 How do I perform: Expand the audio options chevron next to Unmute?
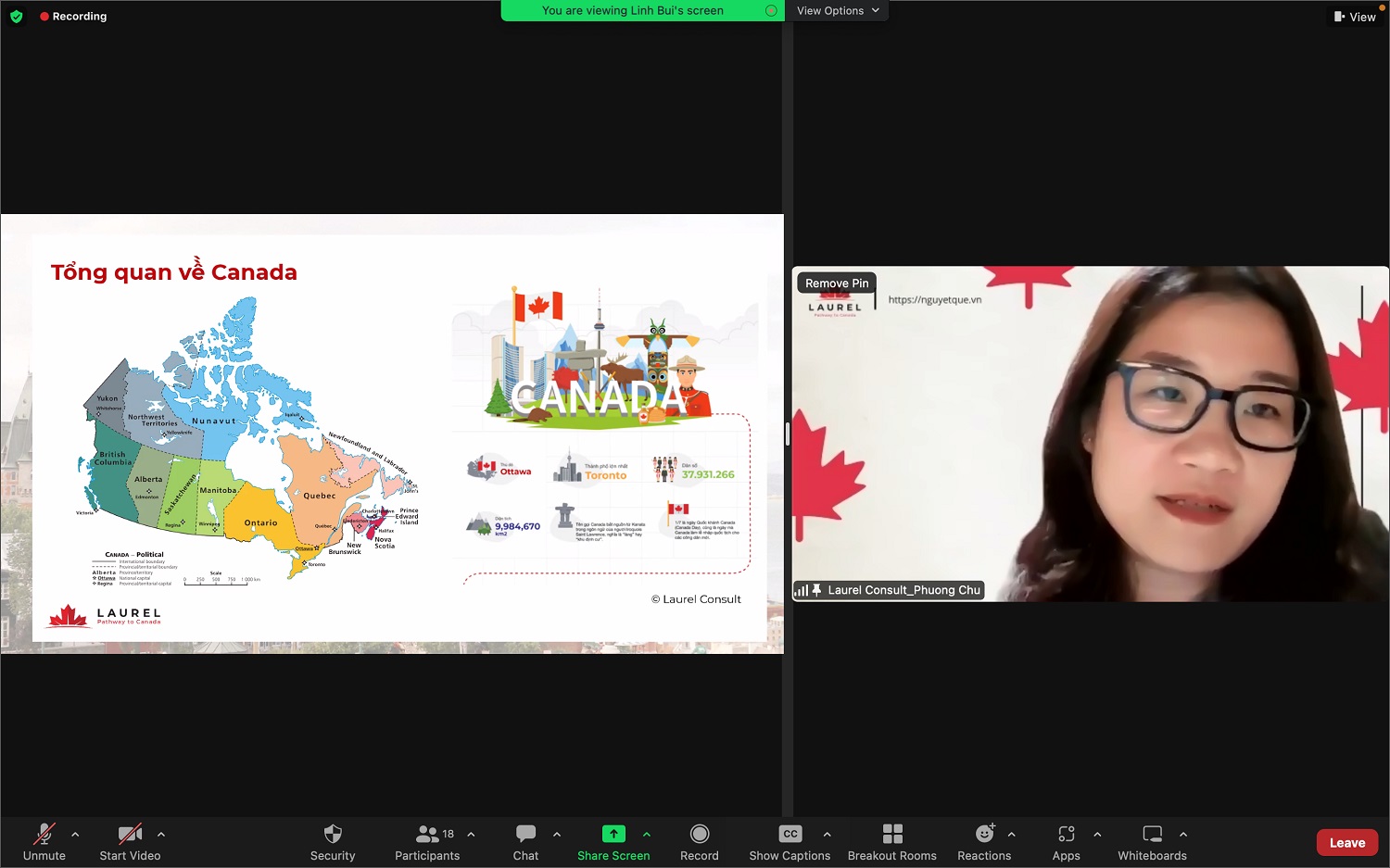(75, 833)
